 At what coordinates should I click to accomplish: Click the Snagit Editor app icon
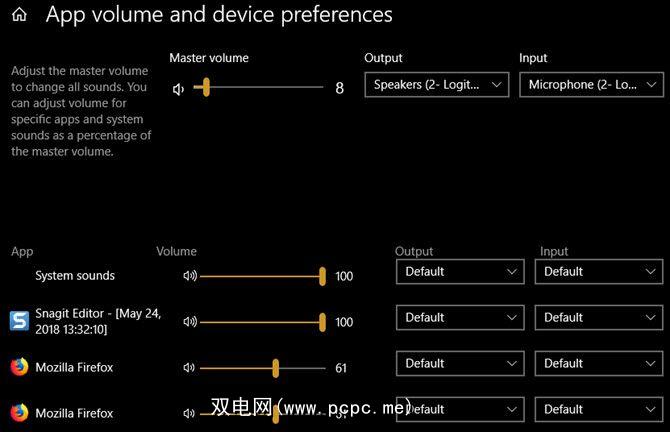point(19,321)
